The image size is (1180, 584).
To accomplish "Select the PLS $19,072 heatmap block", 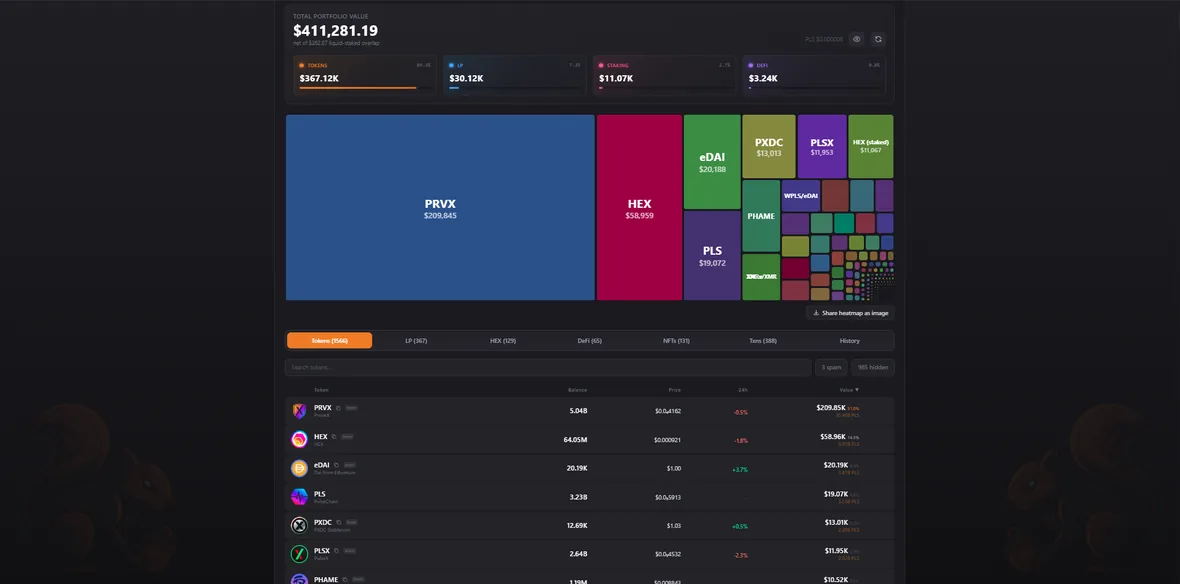I will pos(712,256).
